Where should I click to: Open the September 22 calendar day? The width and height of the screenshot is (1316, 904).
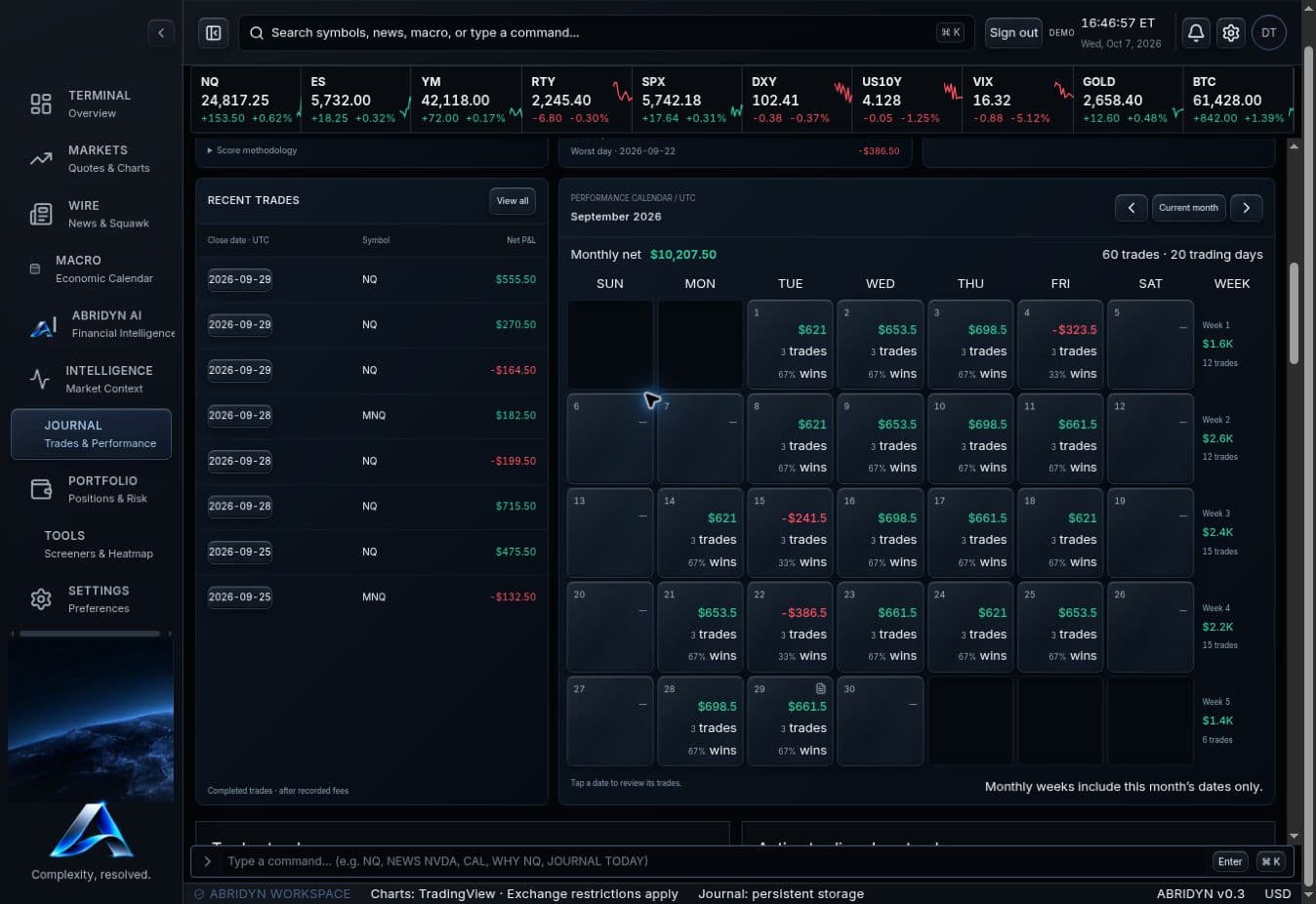point(790,628)
